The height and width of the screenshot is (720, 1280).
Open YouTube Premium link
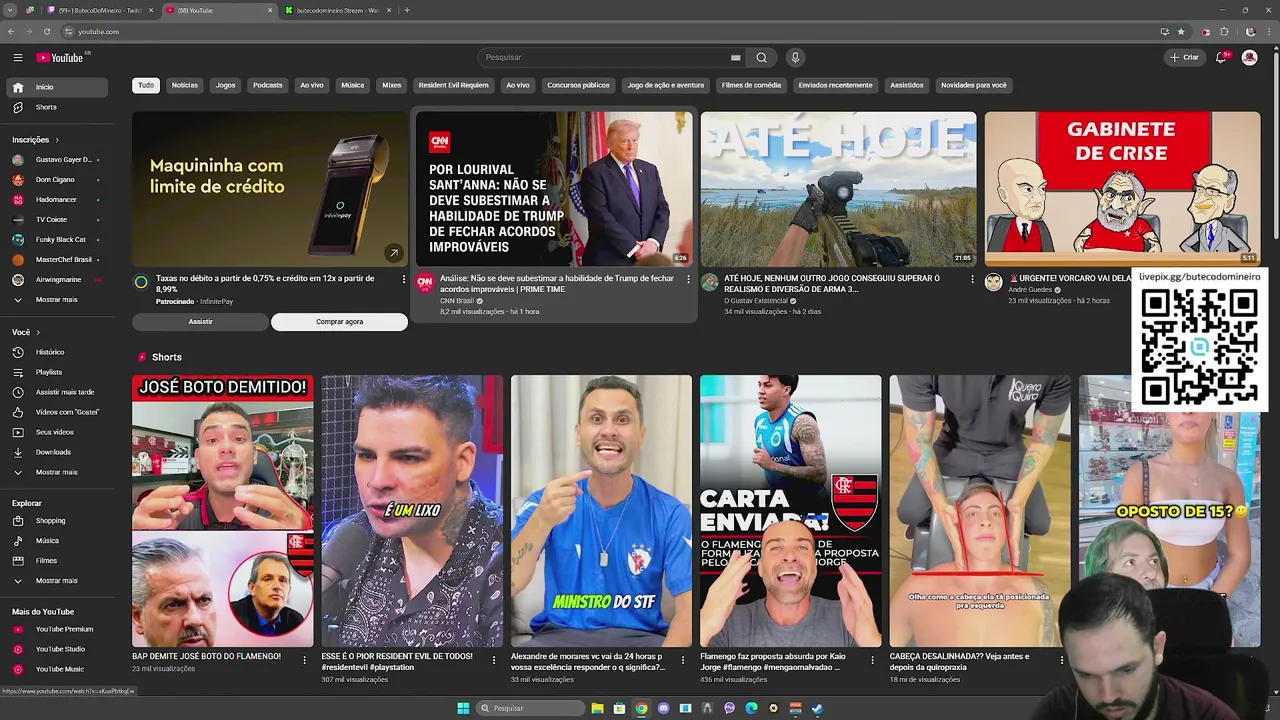59,629
